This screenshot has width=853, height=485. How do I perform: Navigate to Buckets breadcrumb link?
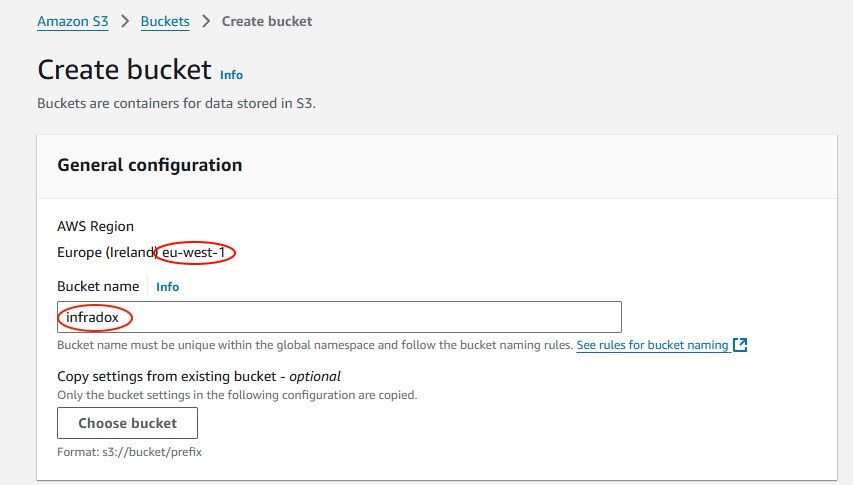click(x=165, y=21)
